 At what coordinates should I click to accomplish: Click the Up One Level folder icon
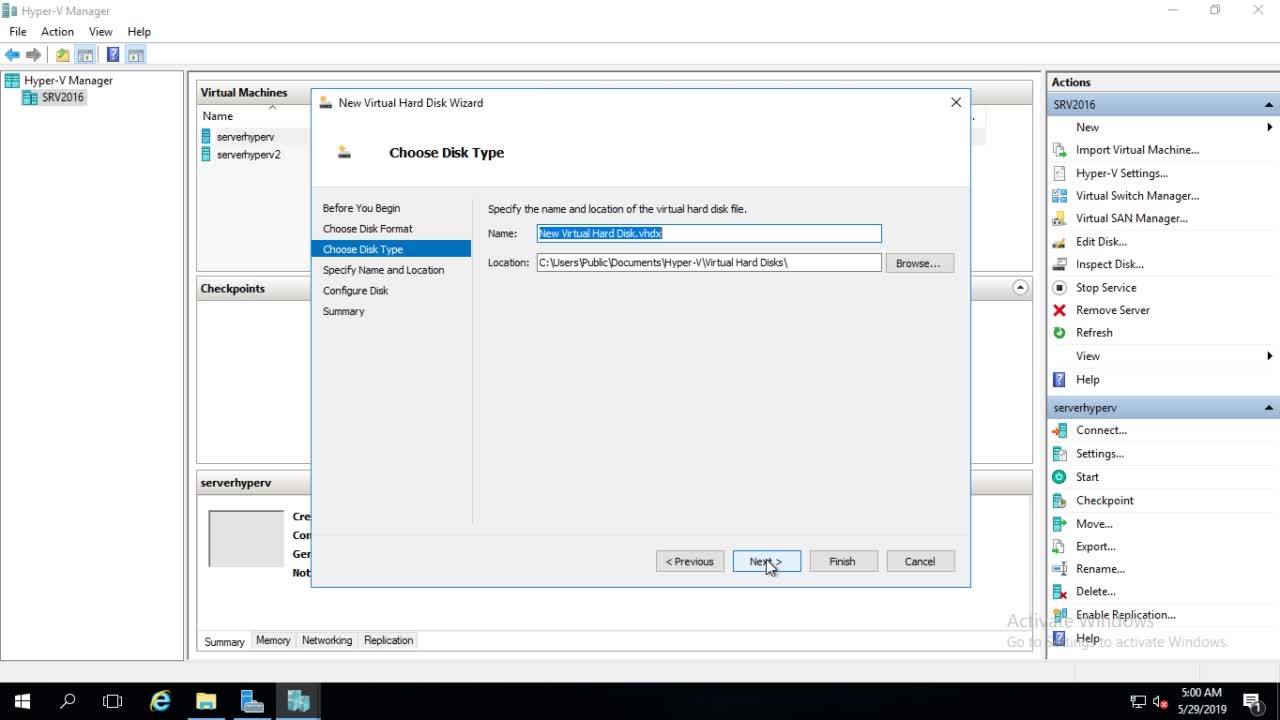click(63, 55)
